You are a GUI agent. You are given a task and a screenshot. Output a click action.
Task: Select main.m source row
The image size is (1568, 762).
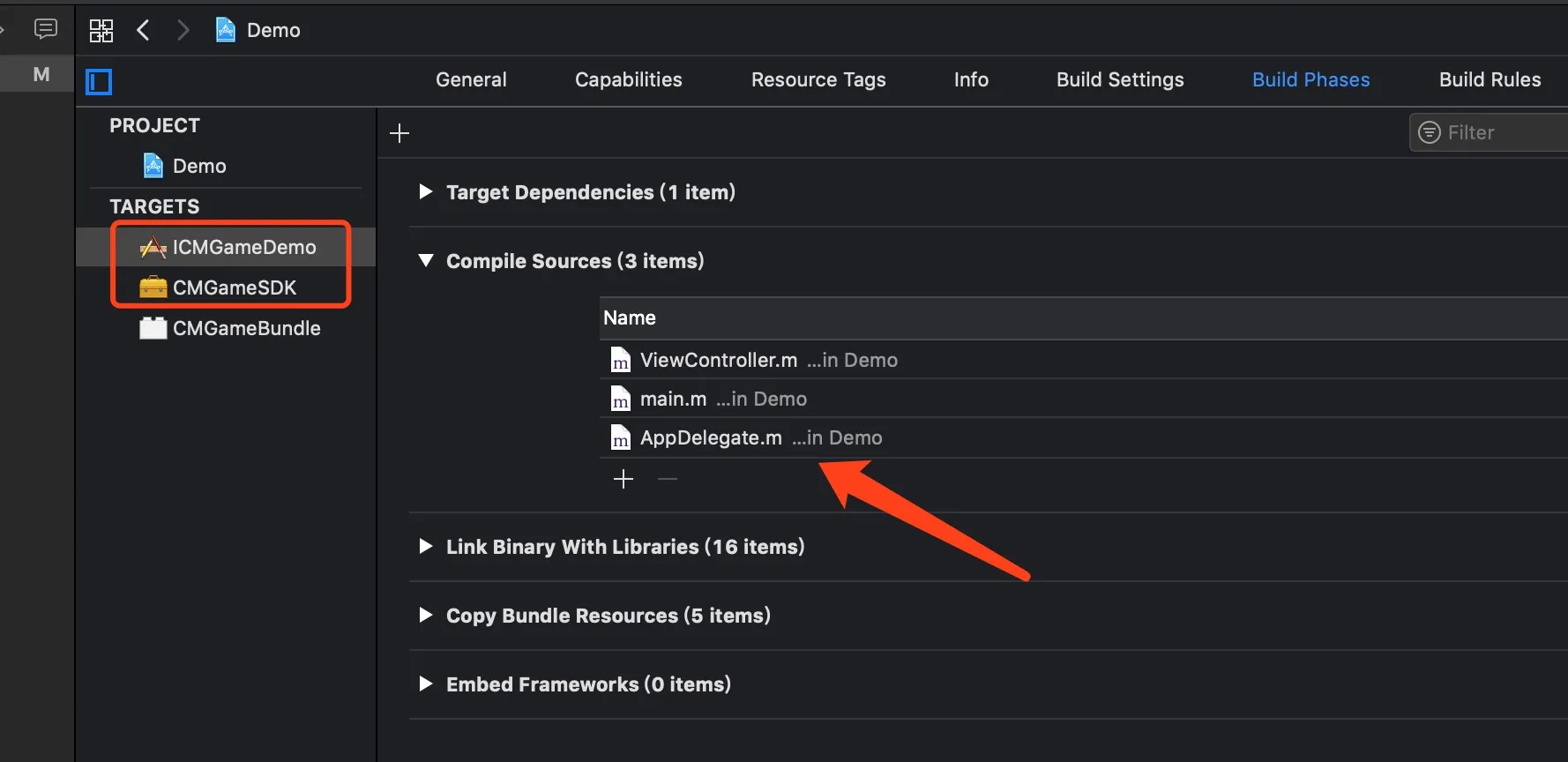coord(1084,399)
